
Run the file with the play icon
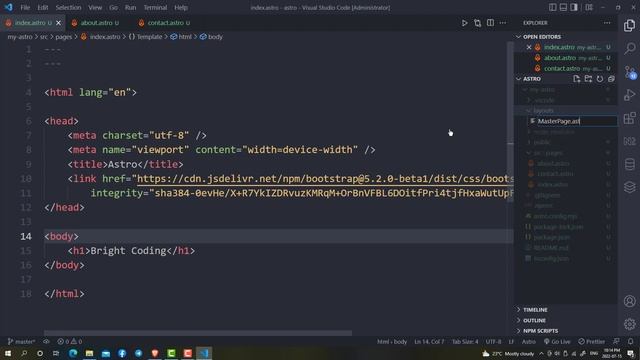pos(464,23)
